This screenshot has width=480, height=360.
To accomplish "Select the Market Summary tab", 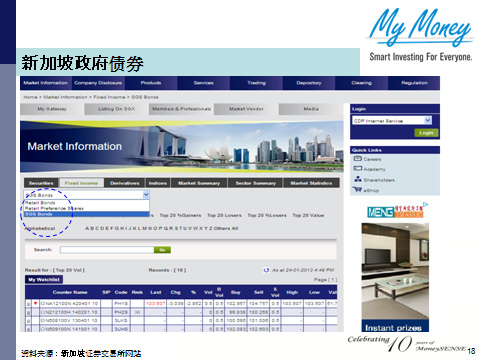I will coord(199,183).
